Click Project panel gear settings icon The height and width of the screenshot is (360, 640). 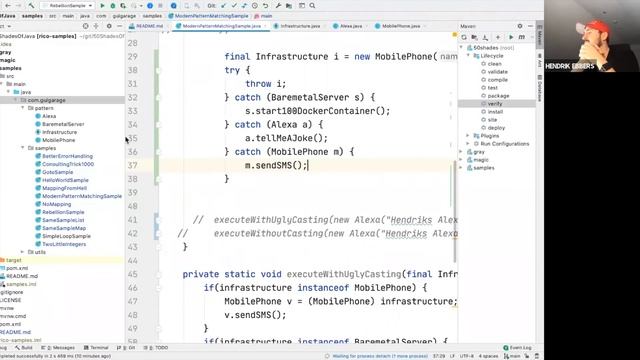click(x=109, y=26)
